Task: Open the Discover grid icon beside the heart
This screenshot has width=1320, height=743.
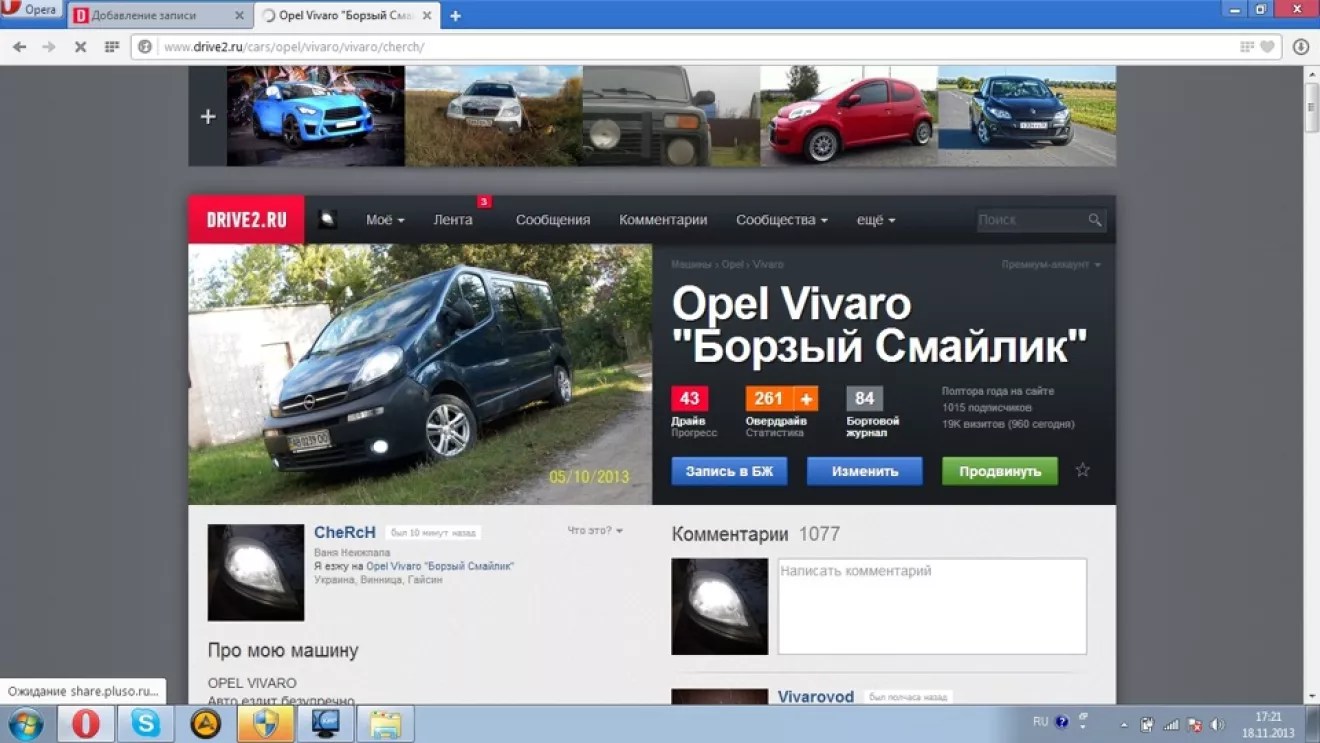Action: pos(1247,47)
